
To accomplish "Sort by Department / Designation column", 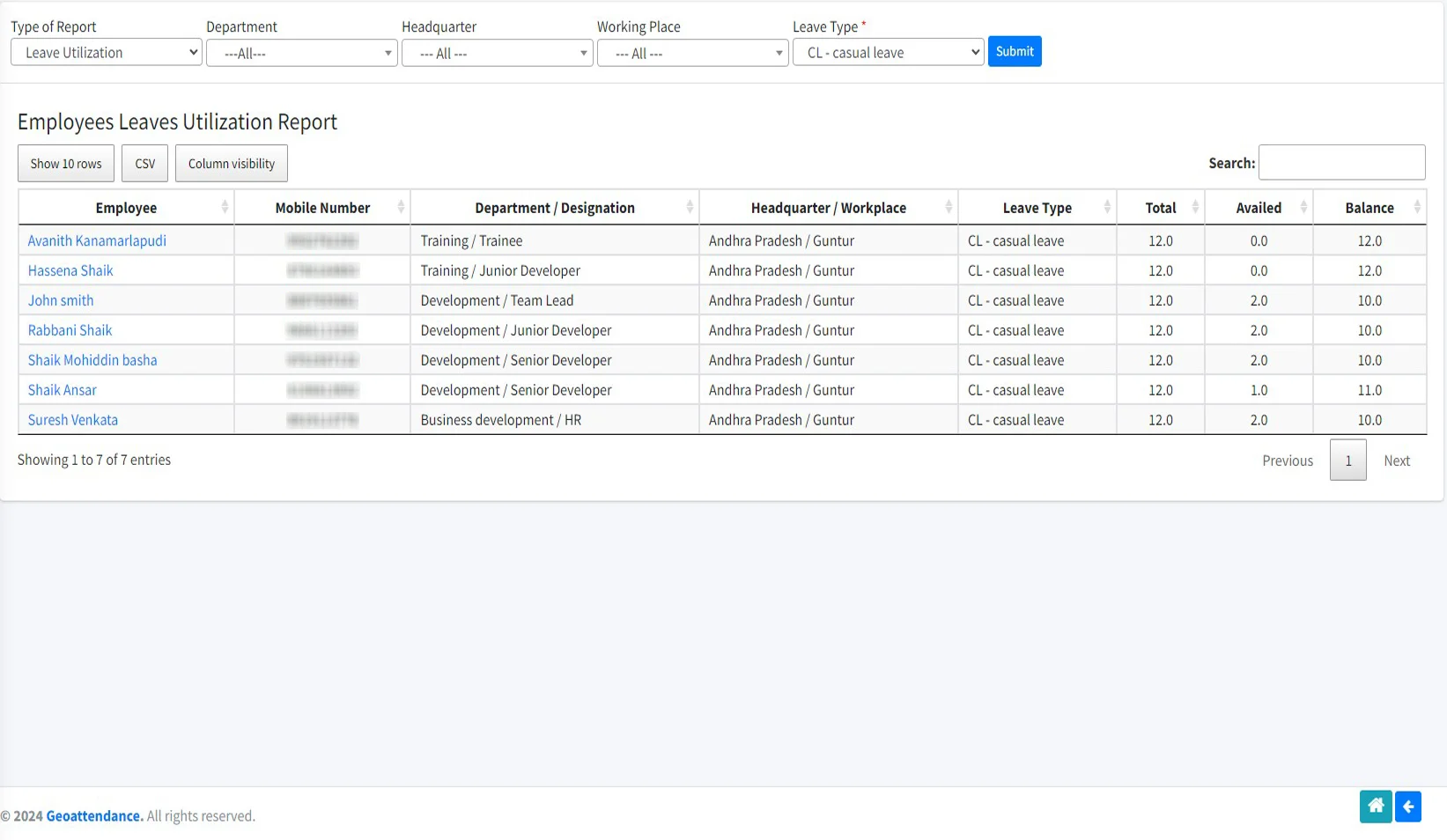I will (x=554, y=208).
